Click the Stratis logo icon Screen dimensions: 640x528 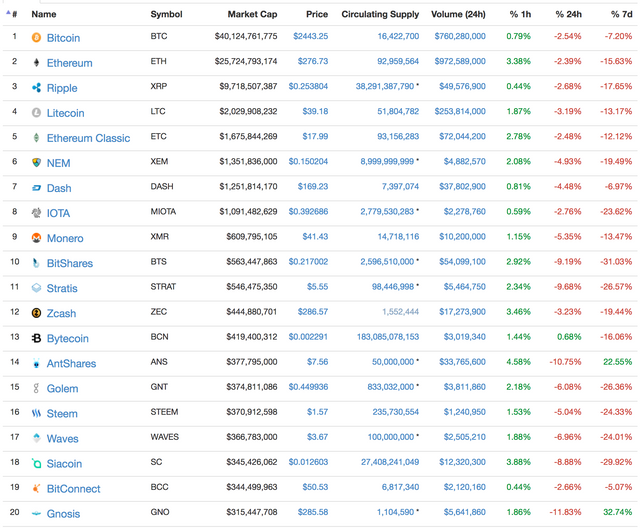[36, 288]
